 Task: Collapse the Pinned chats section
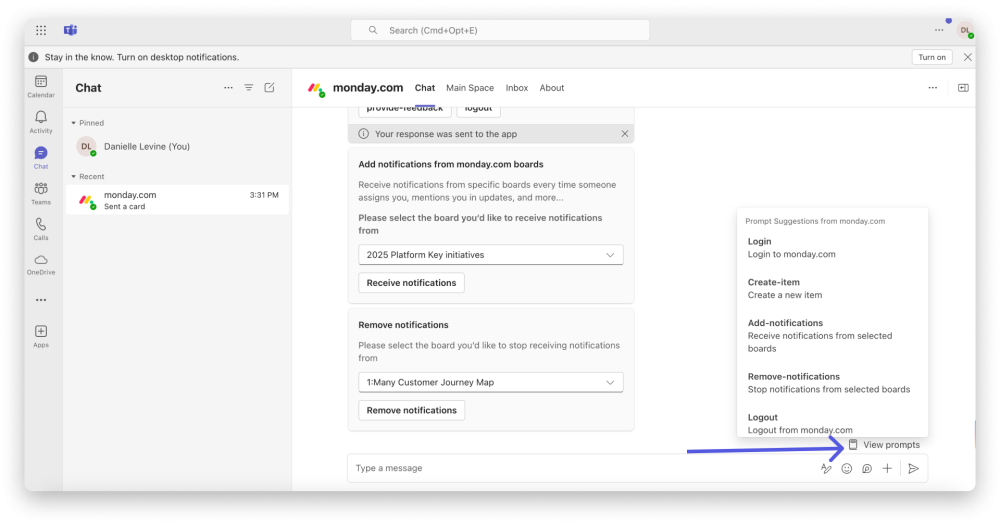point(73,123)
